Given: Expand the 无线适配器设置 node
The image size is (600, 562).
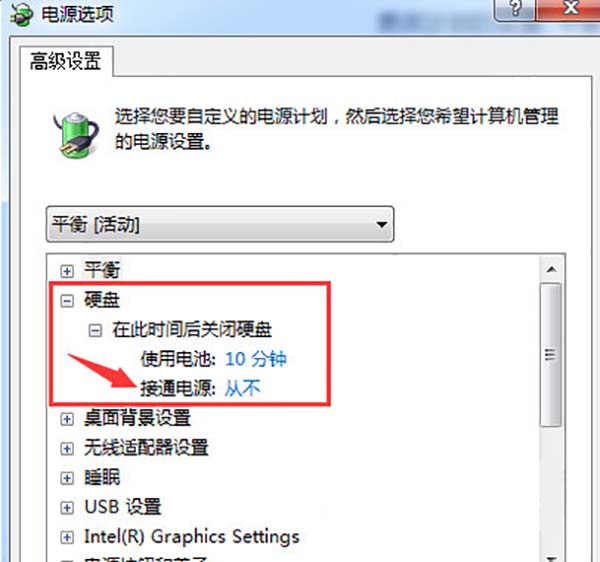Looking at the screenshot, I should pyautogui.click(x=67, y=448).
